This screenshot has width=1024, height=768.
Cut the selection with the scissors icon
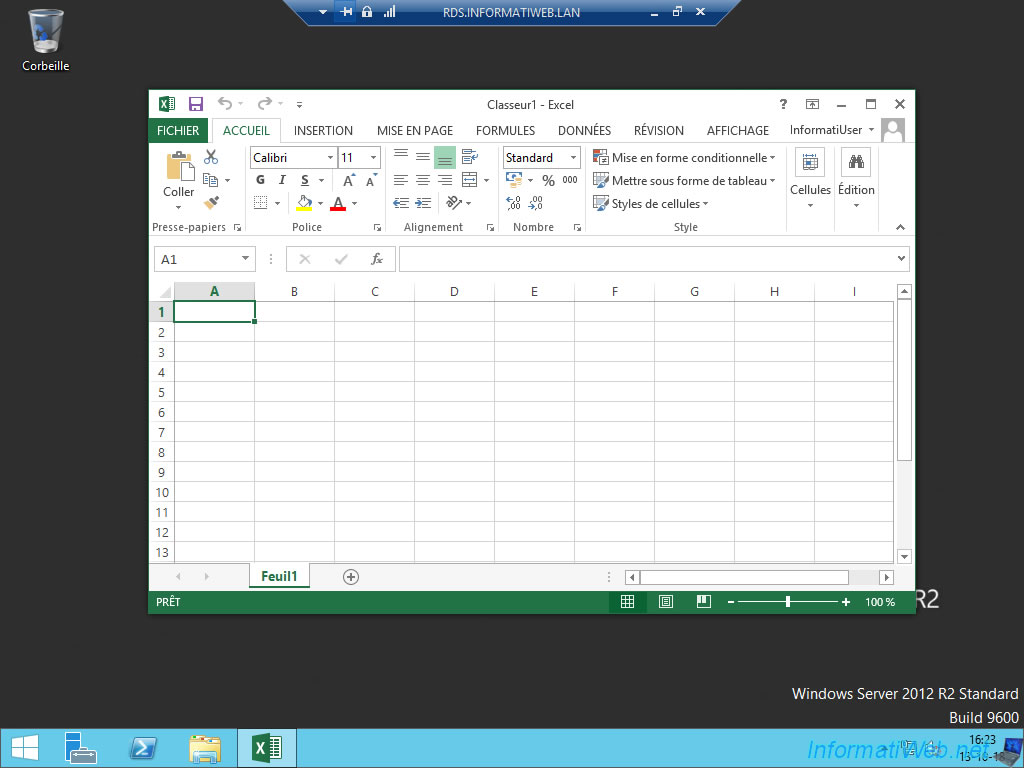210,157
